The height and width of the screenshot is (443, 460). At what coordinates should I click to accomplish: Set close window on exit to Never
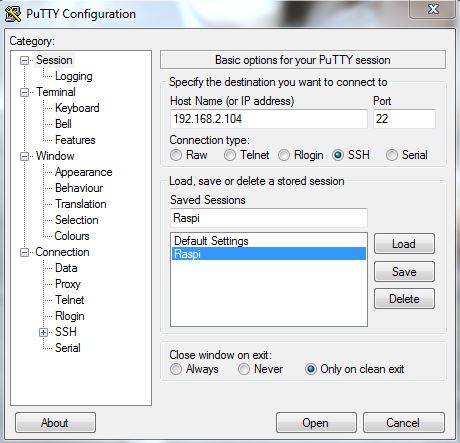[x=244, y=369]
